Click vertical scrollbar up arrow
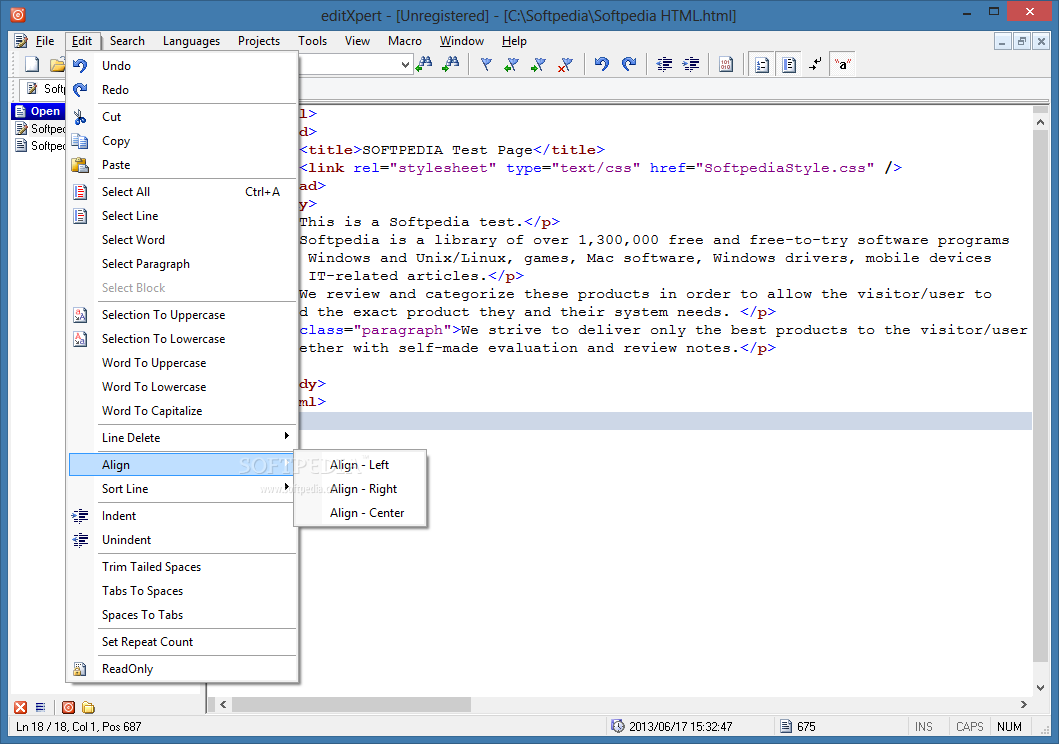 [1040, 122]
